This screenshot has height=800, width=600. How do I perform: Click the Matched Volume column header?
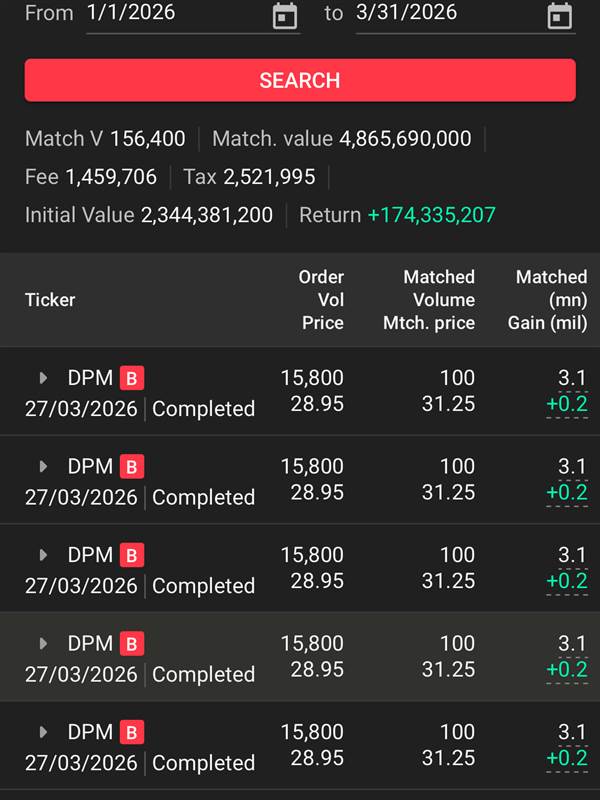[430, 299]
